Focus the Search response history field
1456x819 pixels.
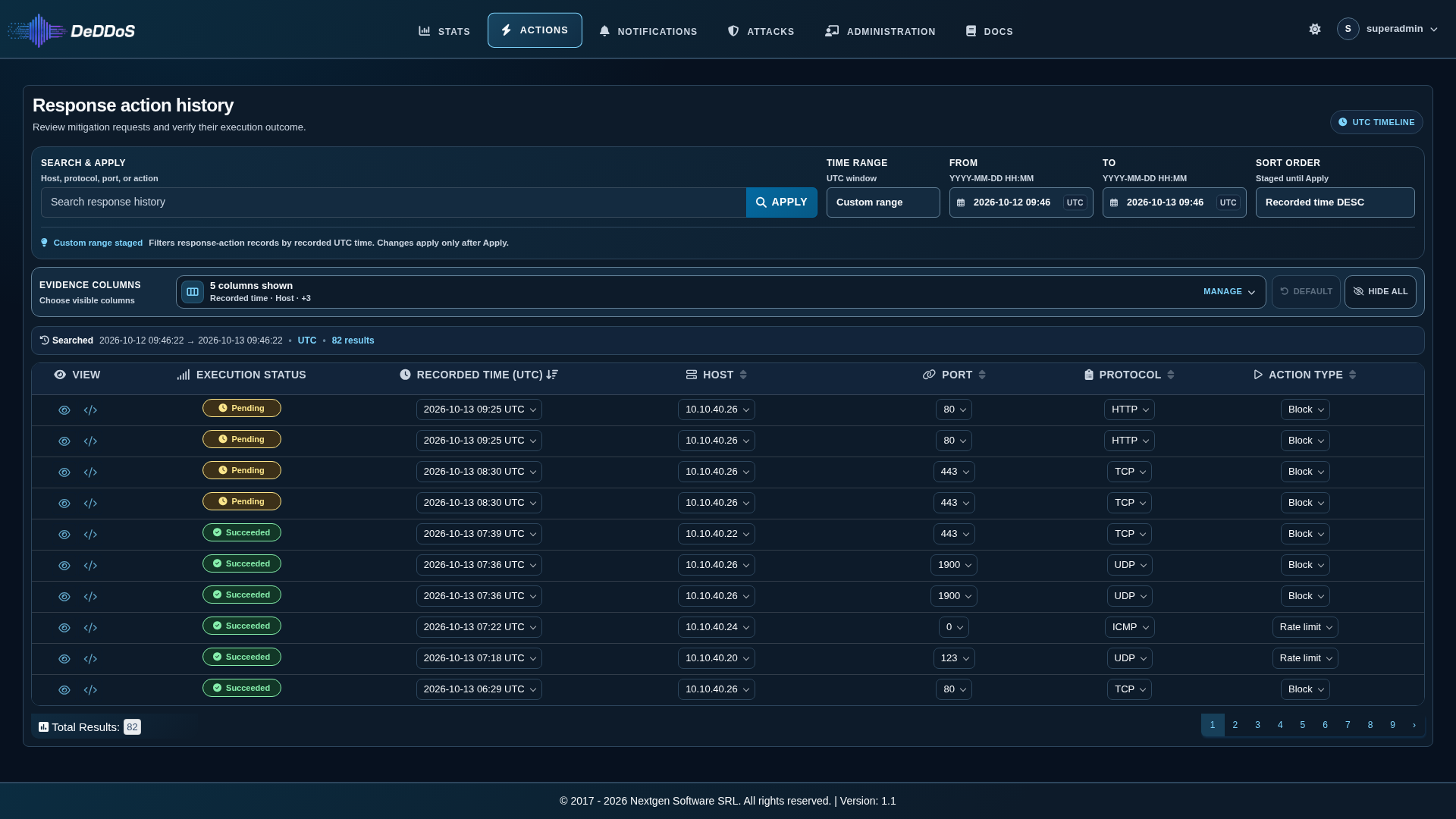click(x=394, y=202)
